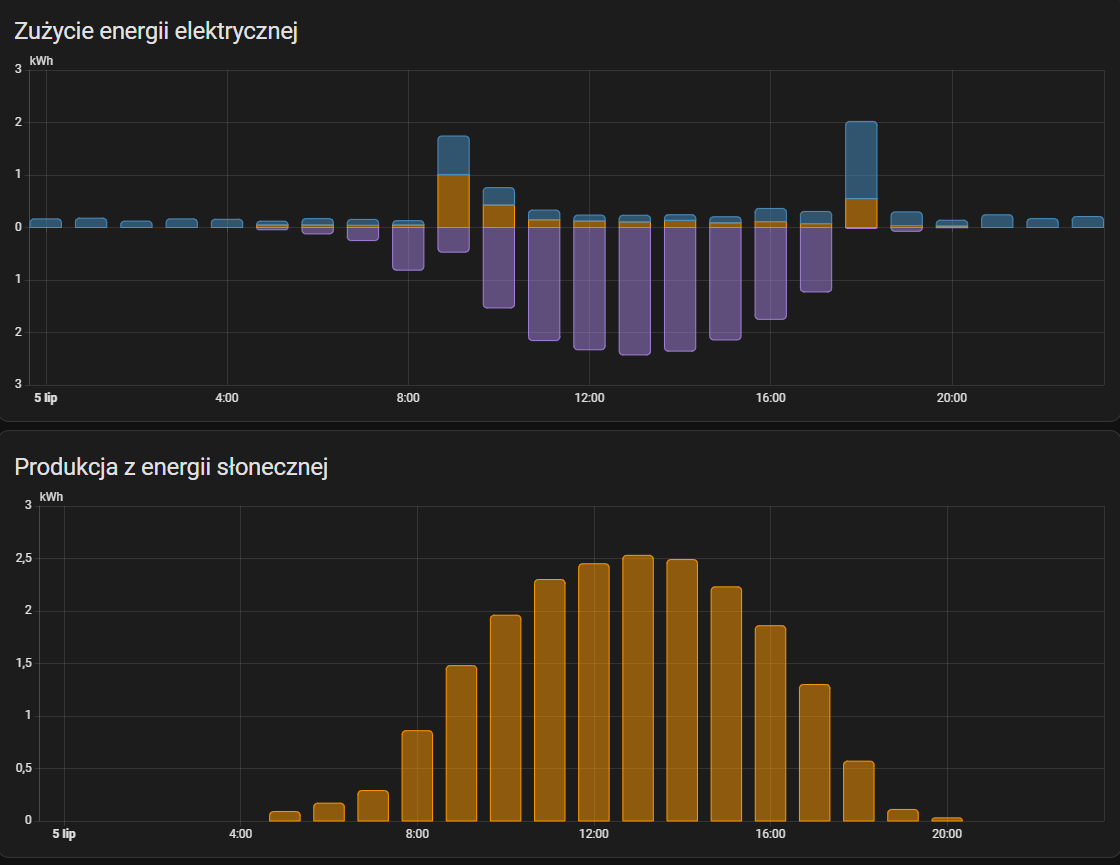Image resolution: width=1120 pixels, height=865 pixels.
Task: Click the tallest blue bar at 18:00
Action: click(861, 160)
